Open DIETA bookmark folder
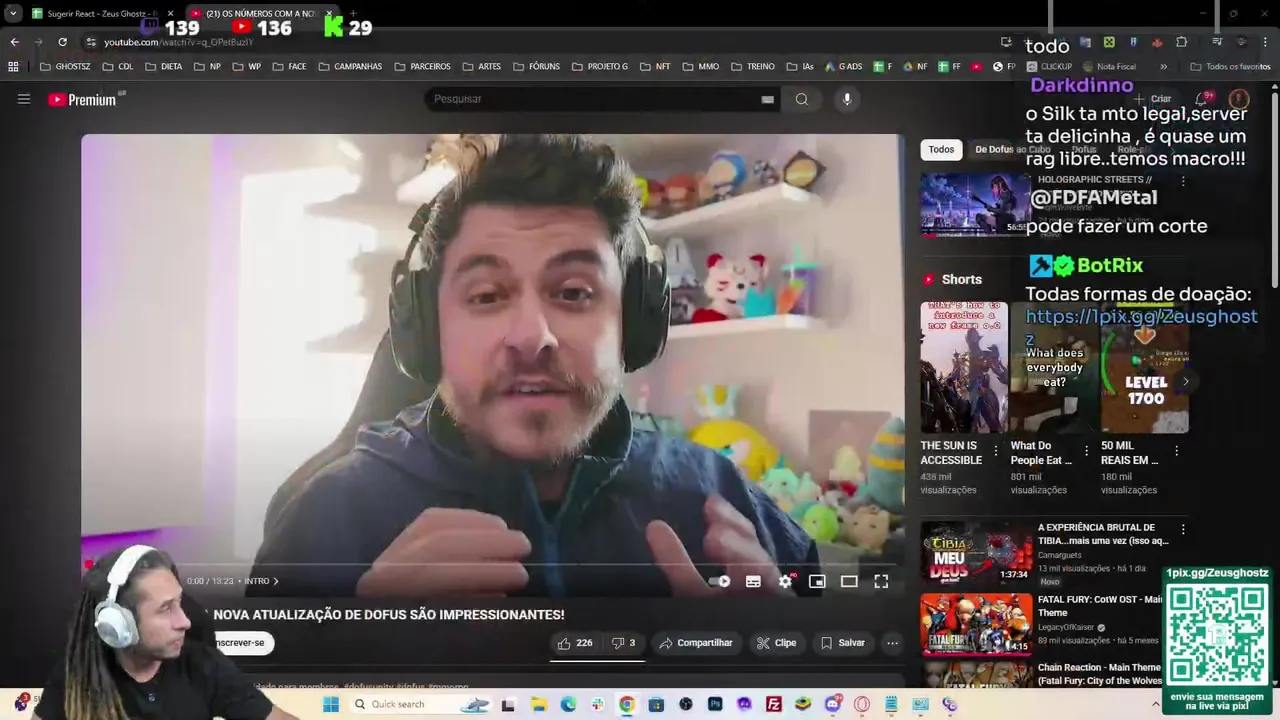1280x720 pixels. point(164,66)
